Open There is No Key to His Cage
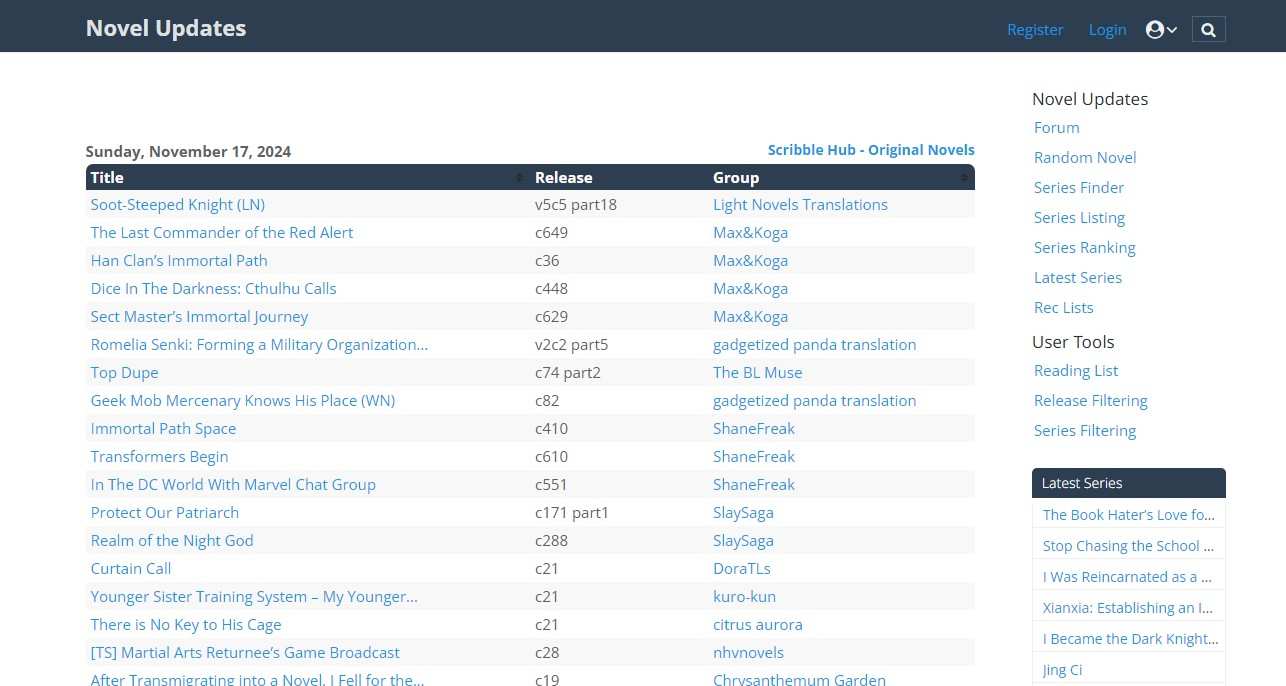This screenshot has height=686, width=1286. pyautogui.click(x=186, y=625)
